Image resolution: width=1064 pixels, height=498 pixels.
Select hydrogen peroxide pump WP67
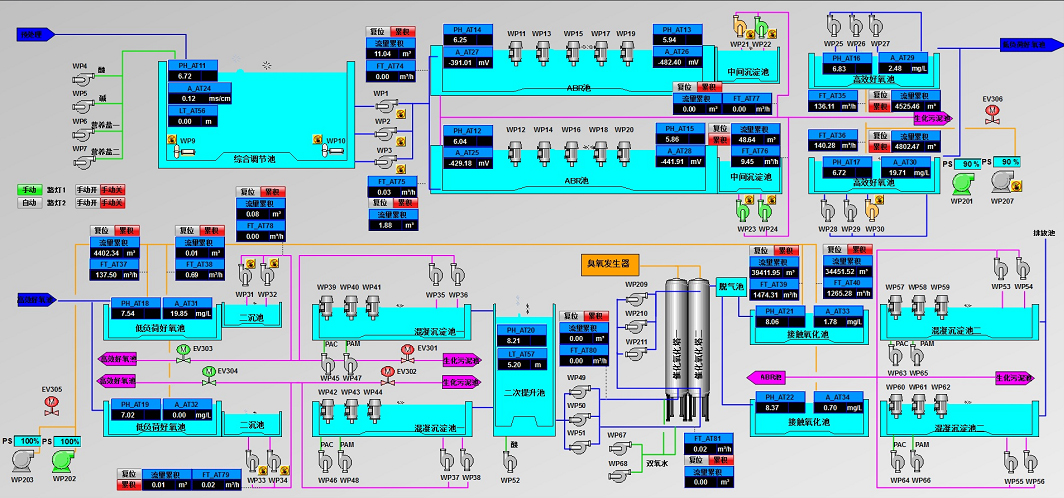[x=620, y=448]
